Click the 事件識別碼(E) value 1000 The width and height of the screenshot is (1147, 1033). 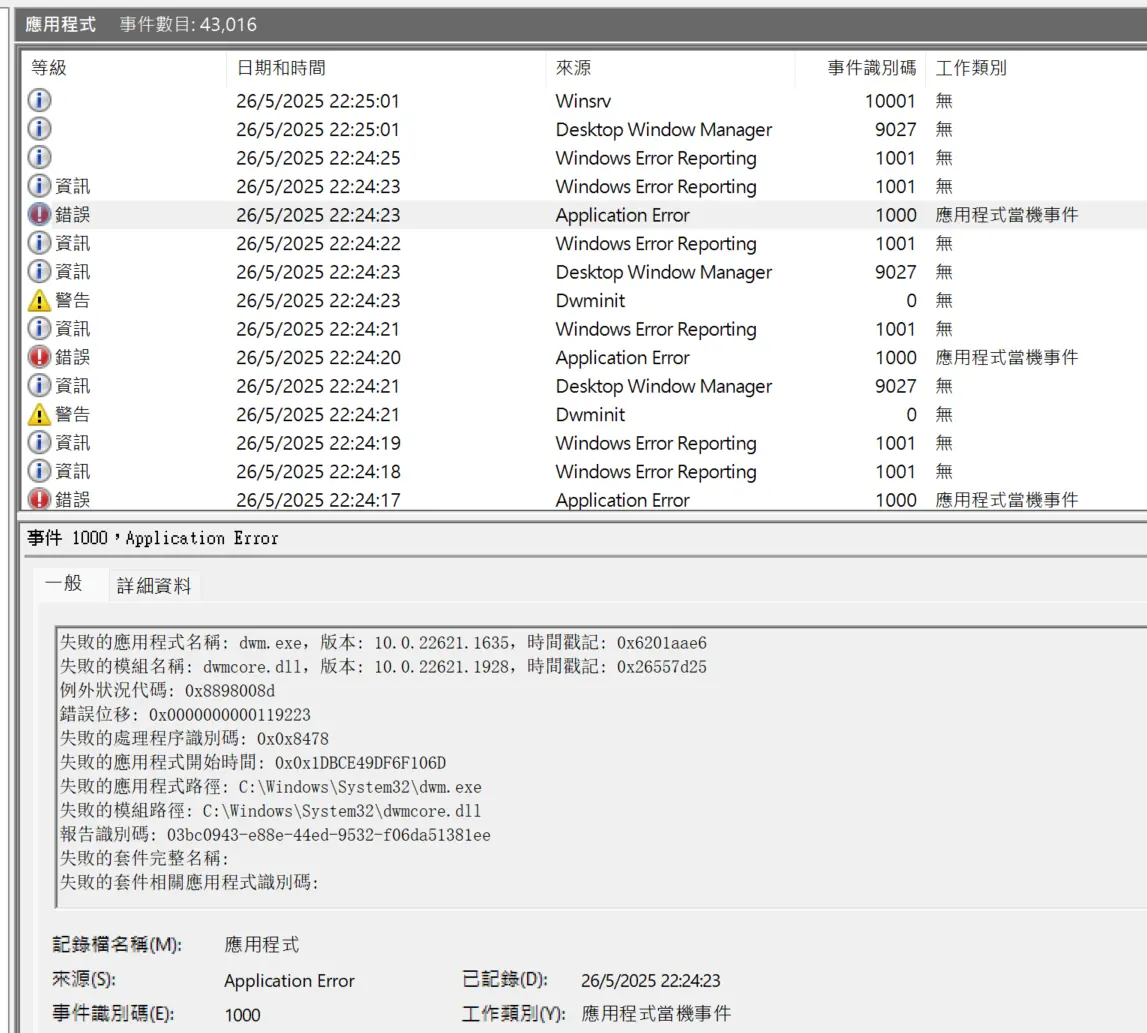point(242,1015)
